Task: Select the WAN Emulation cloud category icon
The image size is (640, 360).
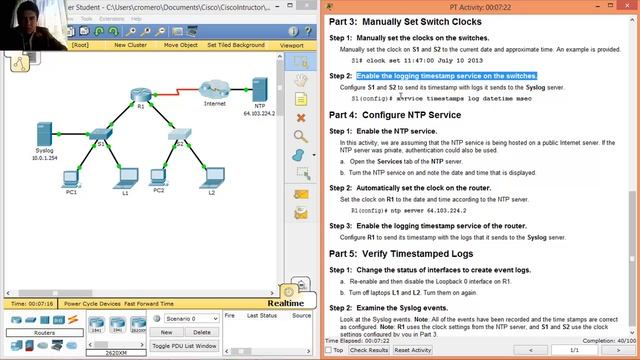Action: tap(43, 346)
